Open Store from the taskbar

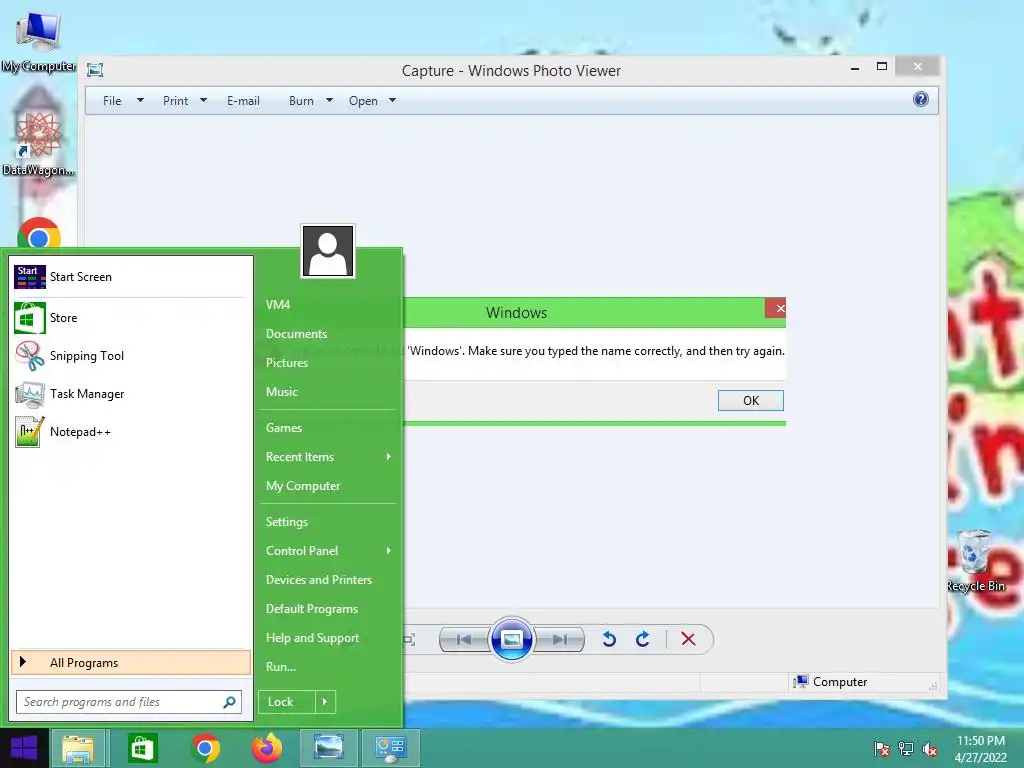point(142,748)
